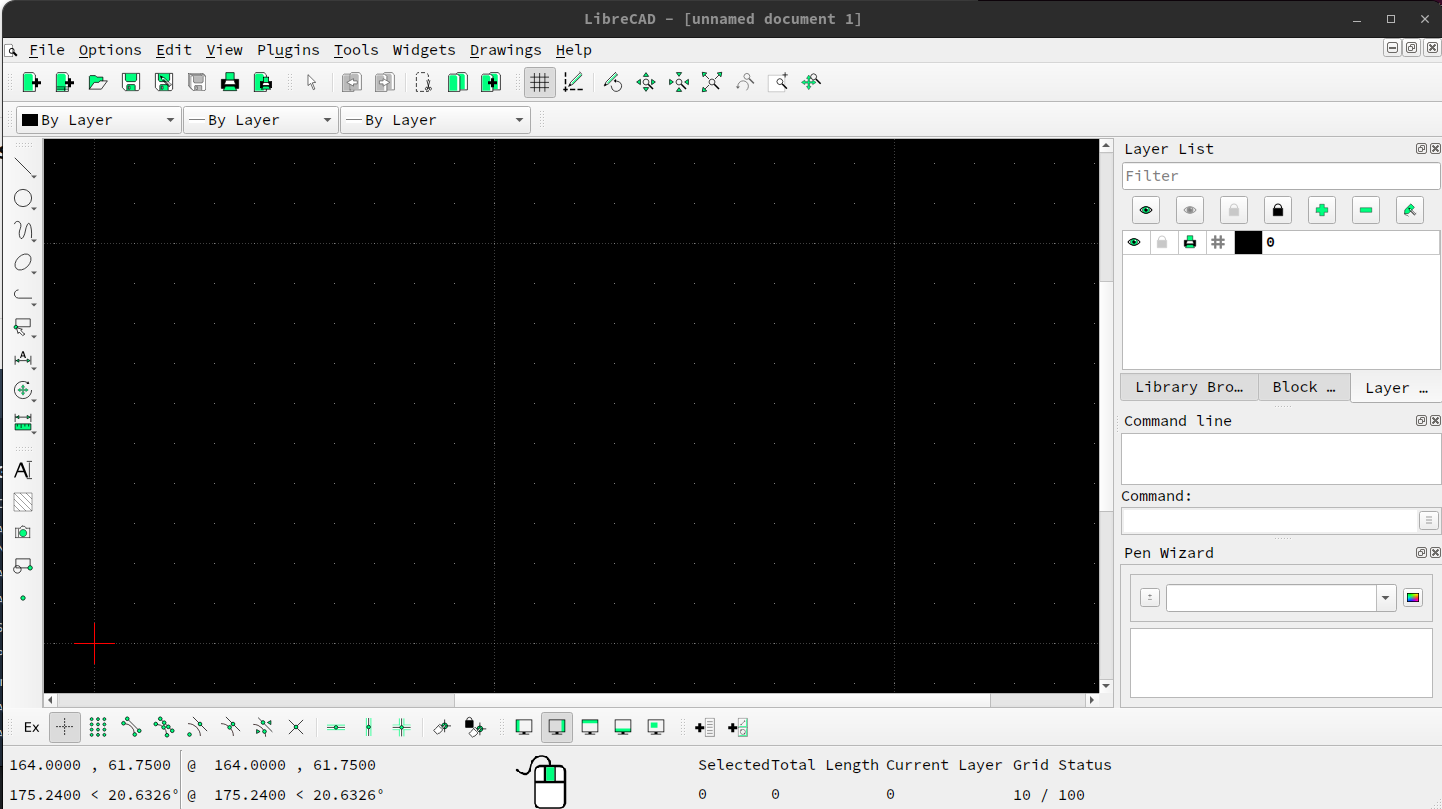Switch to the Library Browser tab
The width and height of the screenshot is (1442, 809).
coord(1189,387)
